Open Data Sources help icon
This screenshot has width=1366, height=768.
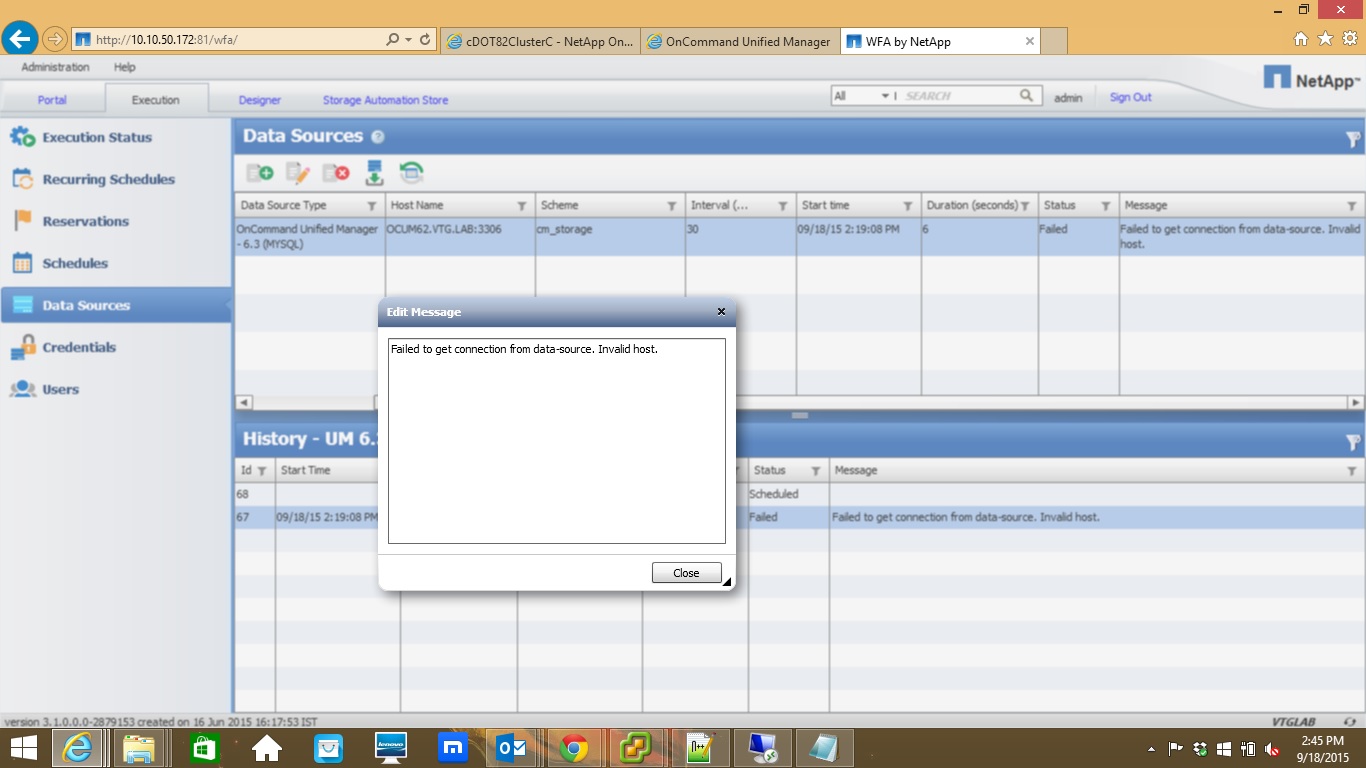[x=378, y=137]
